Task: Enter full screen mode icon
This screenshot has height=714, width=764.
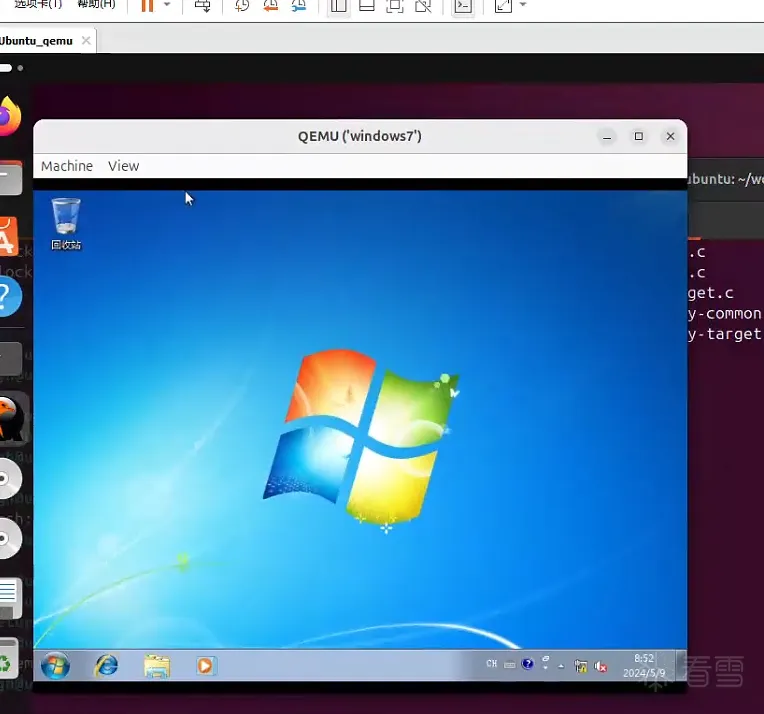Action: pos(395,5)
